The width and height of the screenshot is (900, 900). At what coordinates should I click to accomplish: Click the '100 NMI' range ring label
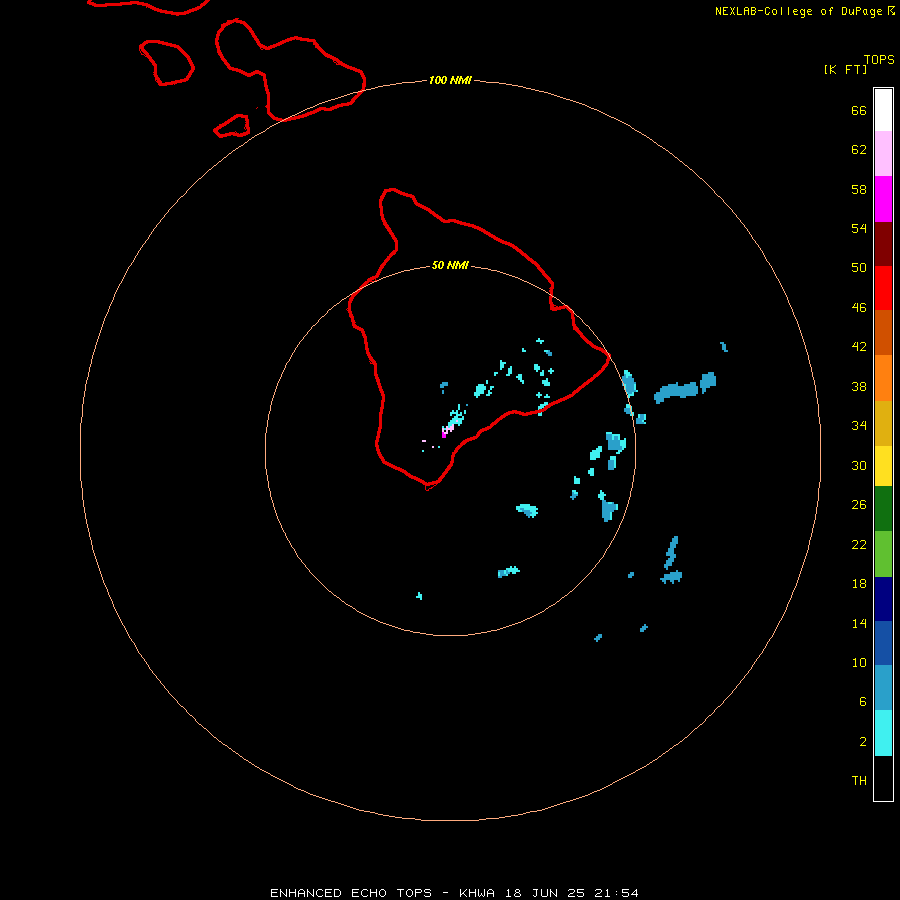[450, 80]
